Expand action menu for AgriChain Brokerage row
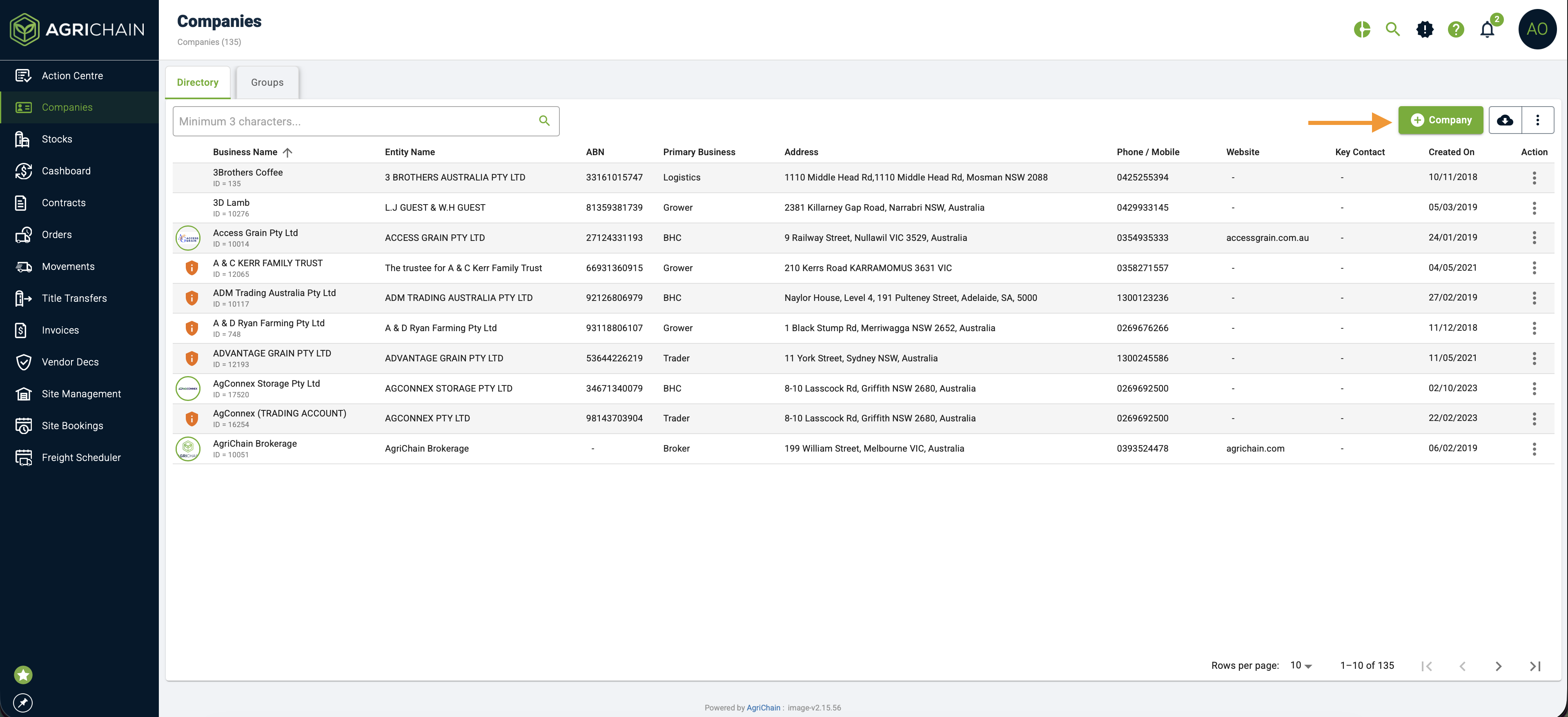The height and width of the screenshot is (717, 1568). tap(1534, 449)
